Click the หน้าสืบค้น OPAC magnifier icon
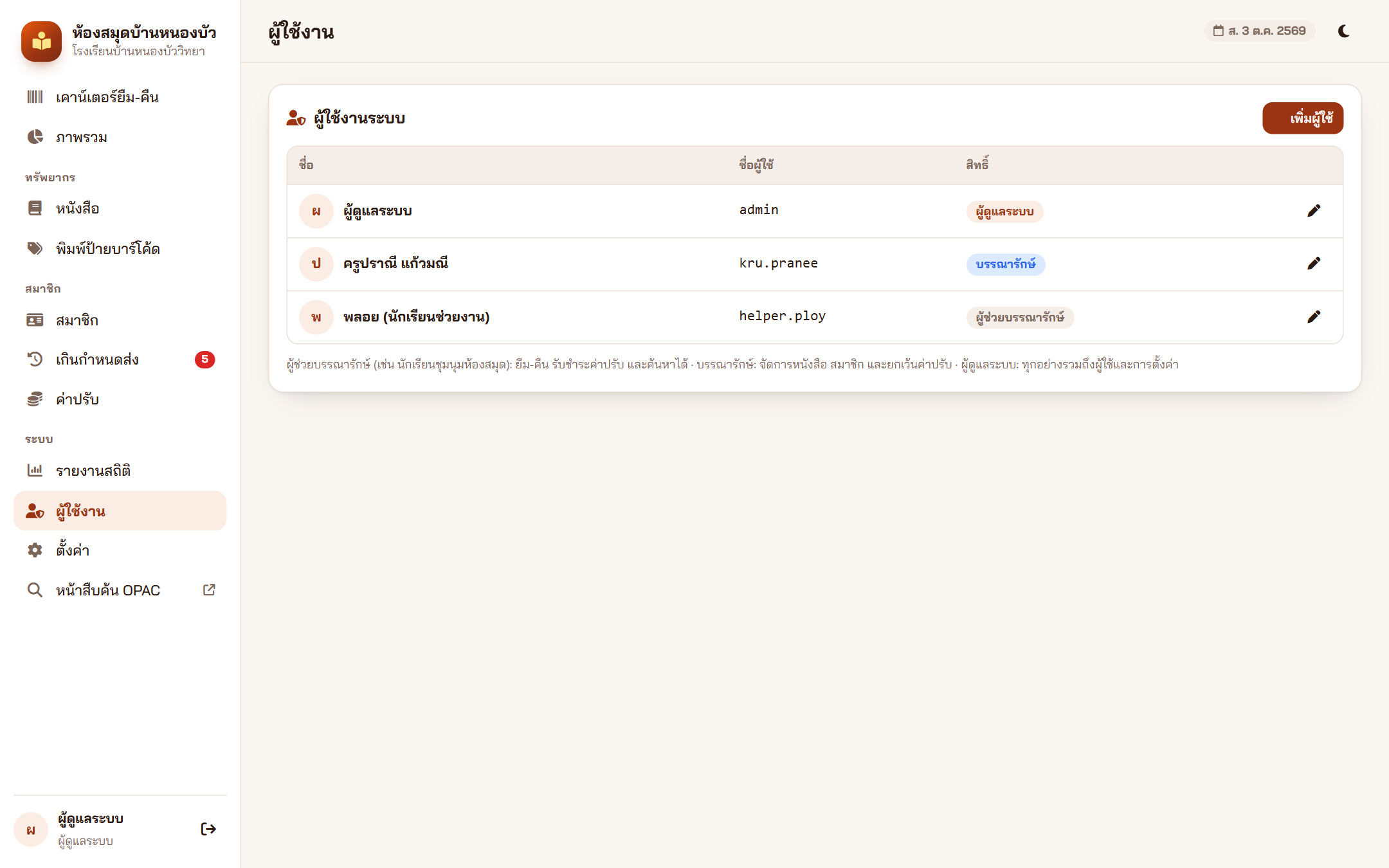 (x=35, y=590)
